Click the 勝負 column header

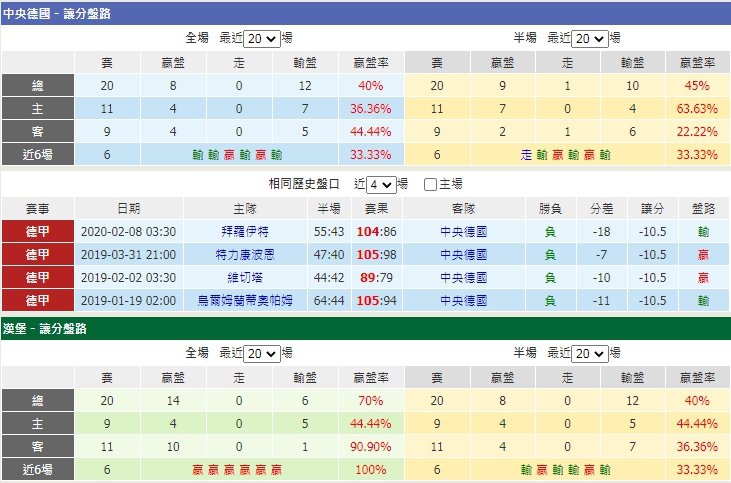pos(550,209)
